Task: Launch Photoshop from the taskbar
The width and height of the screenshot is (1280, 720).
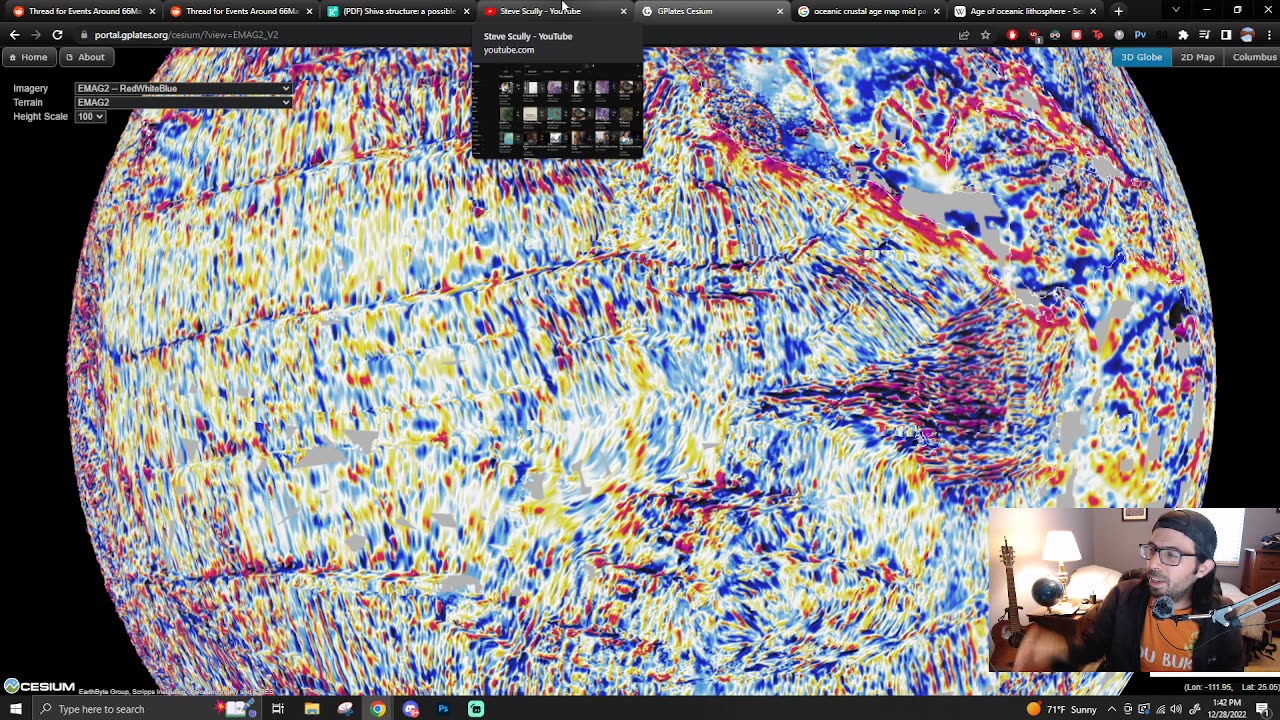Action: pos(443,709)
